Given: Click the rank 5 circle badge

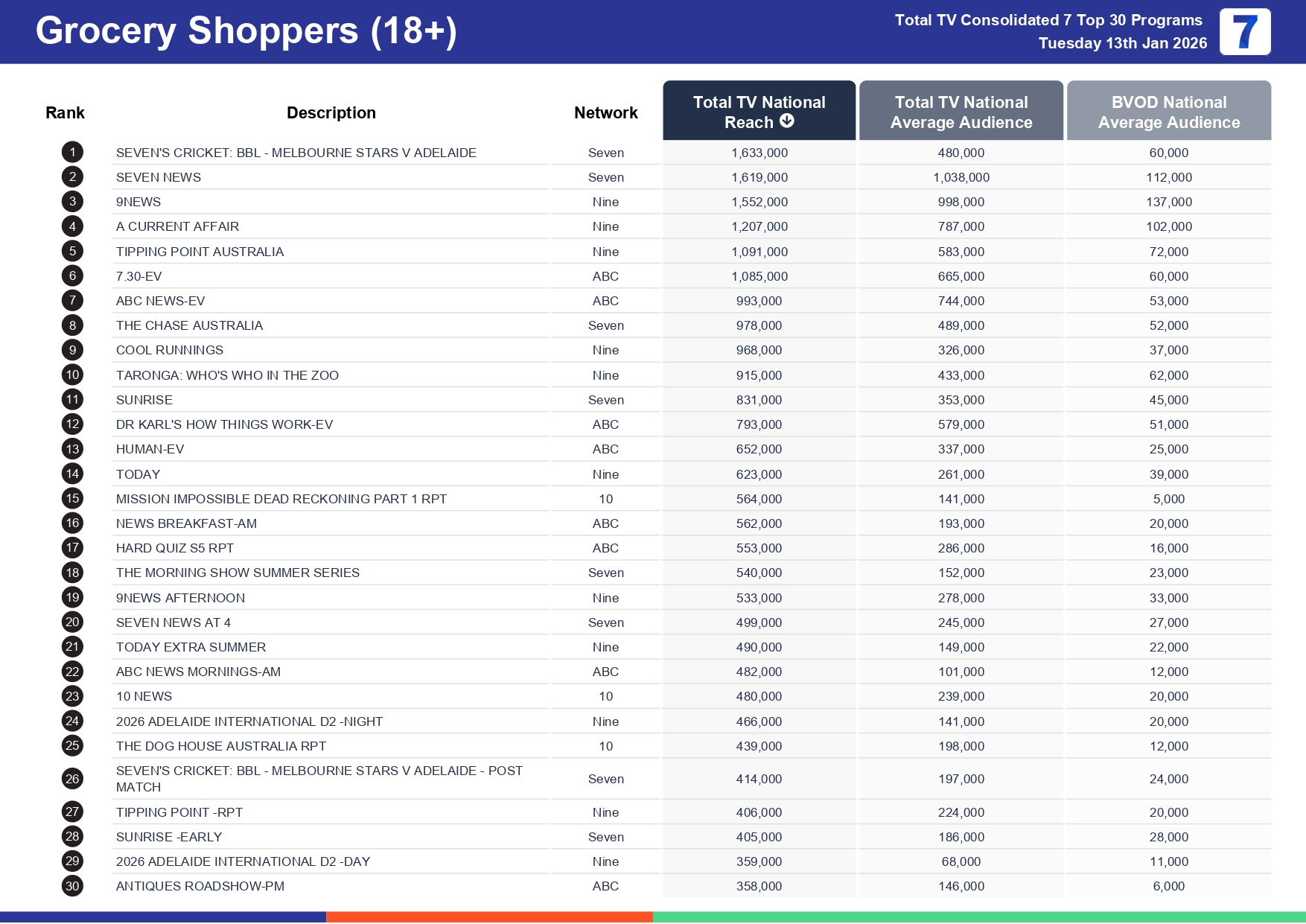Looking at the screenshot, I should [x=72, y=252].
